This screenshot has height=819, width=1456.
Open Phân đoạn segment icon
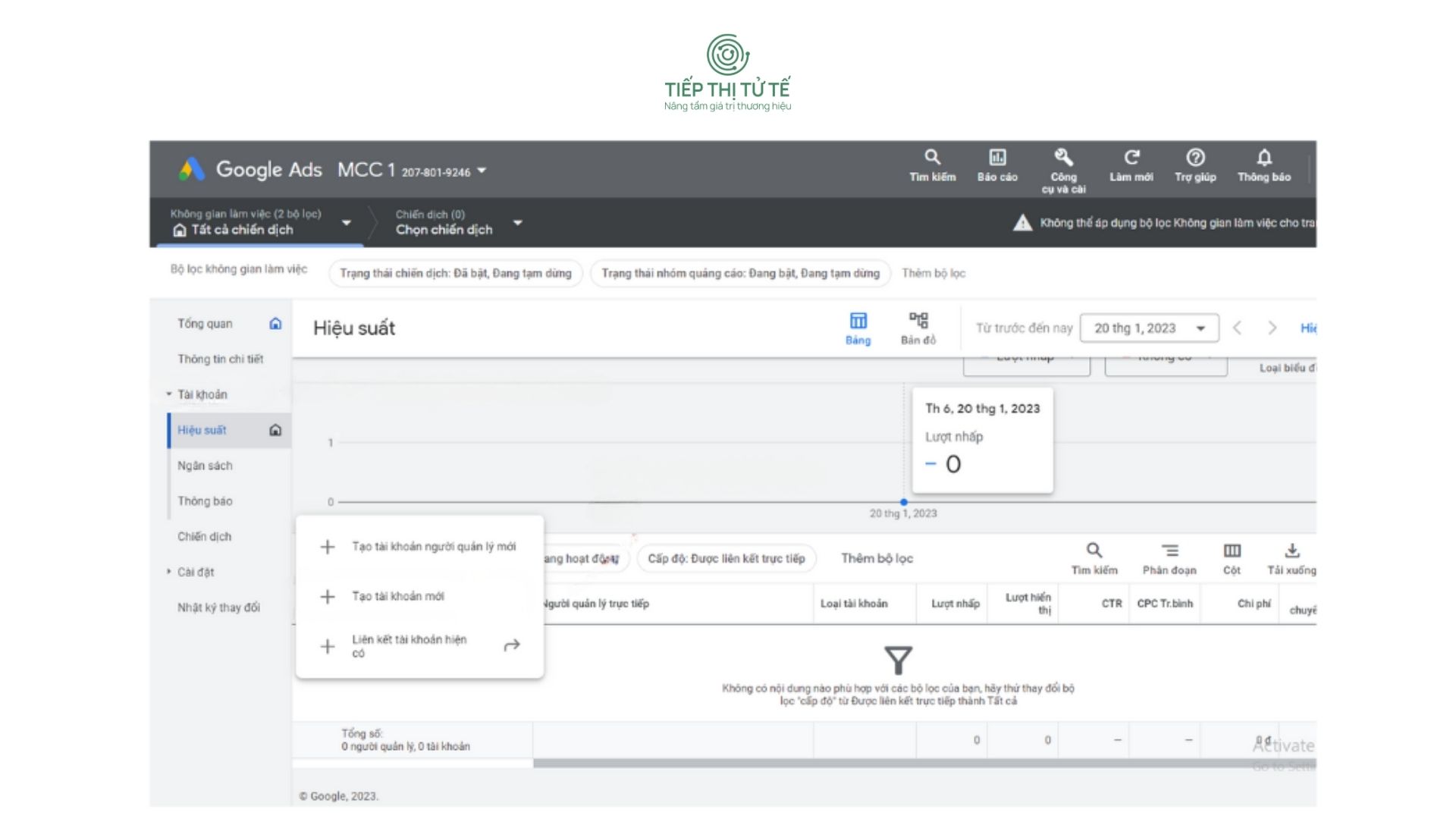click(x=1169, y=551)
